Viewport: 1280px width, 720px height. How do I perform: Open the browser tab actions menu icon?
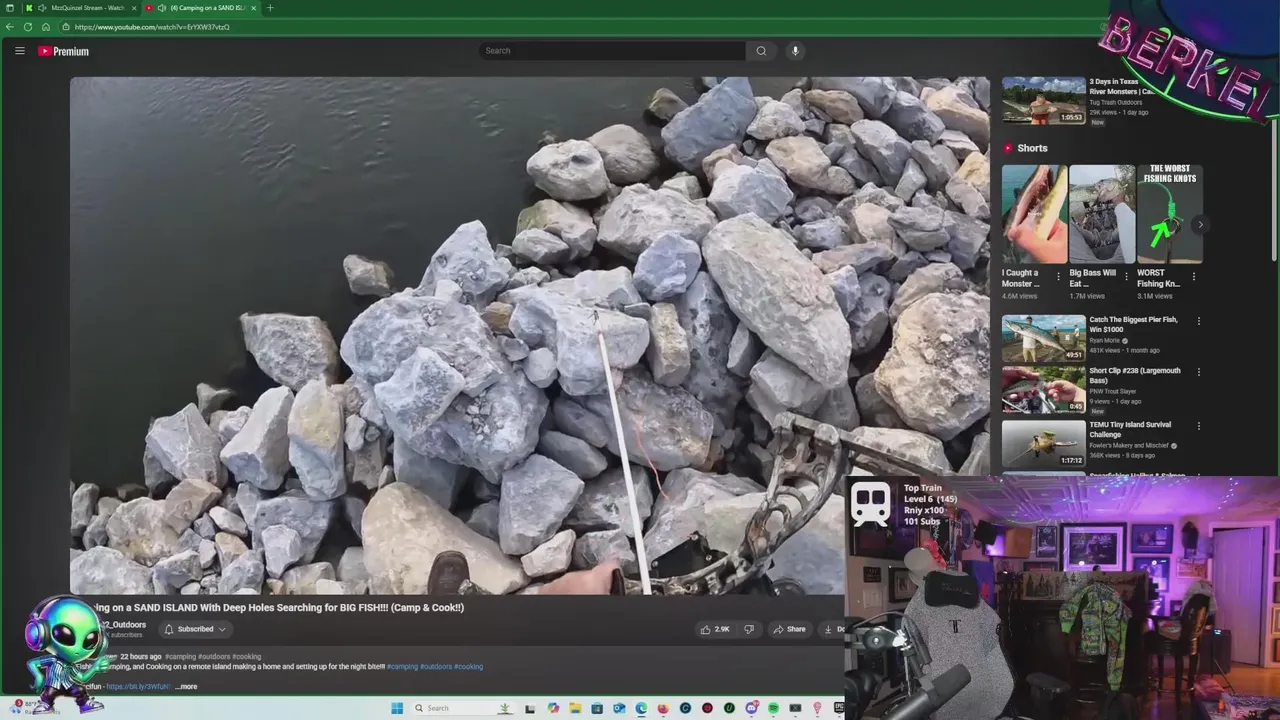(10, 8)
